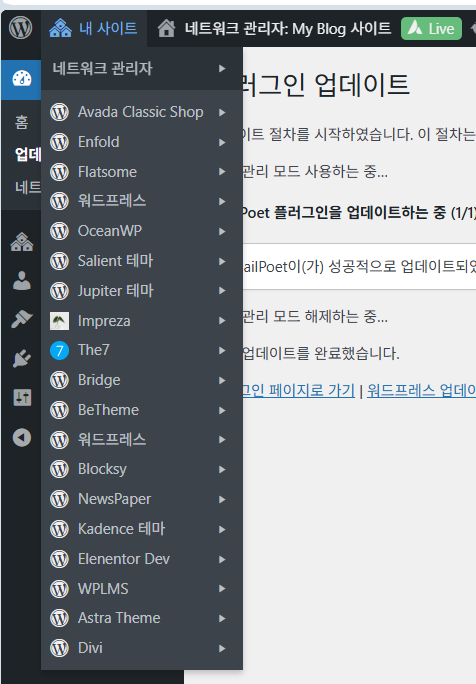Click the blue 7 icon for The7
The image size is (476, 684).
click(x=59, y=350)
